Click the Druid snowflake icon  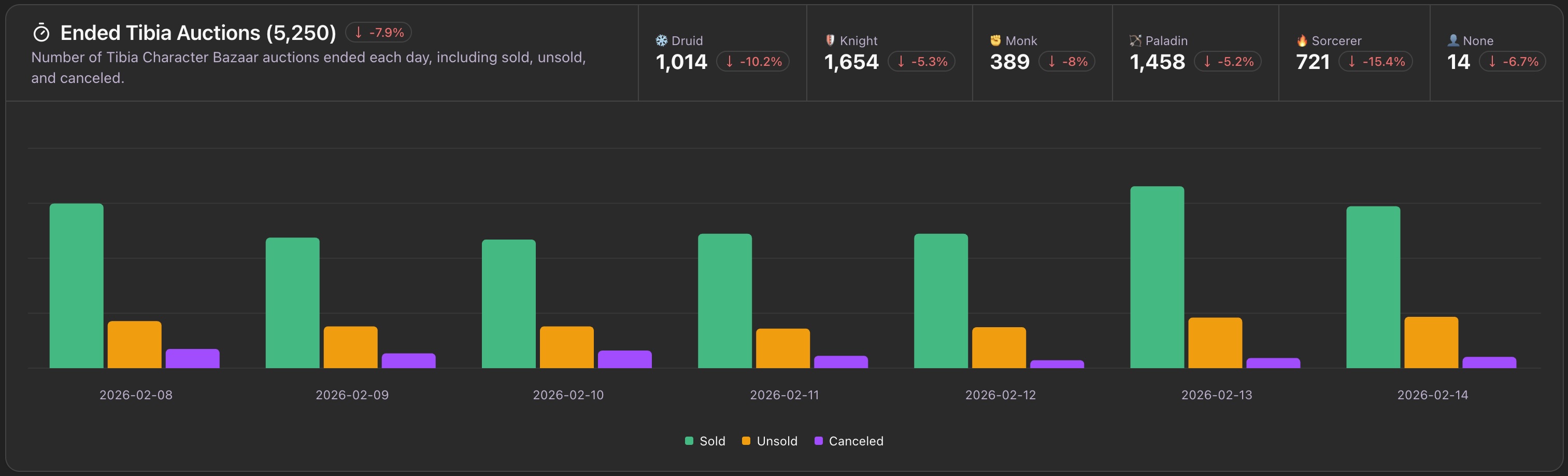point(662,41)
